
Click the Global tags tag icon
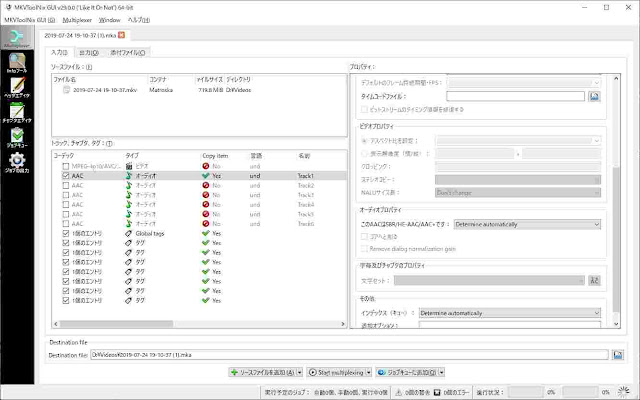(x=129, y=233)
